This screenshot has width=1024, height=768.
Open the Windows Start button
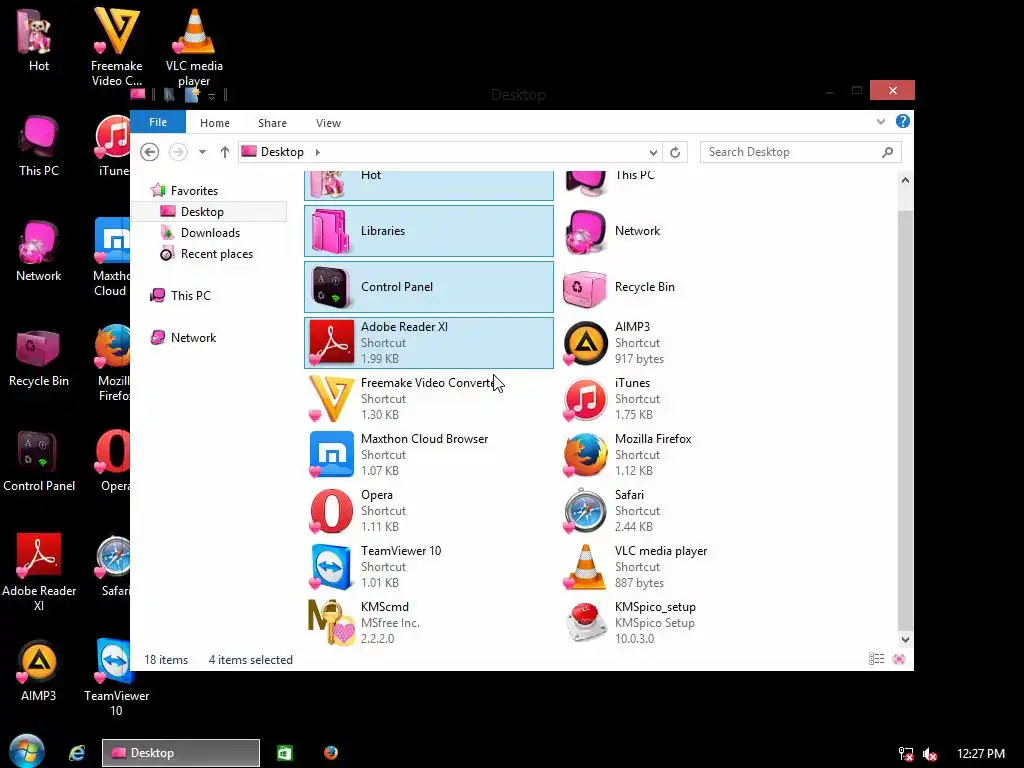27,752
